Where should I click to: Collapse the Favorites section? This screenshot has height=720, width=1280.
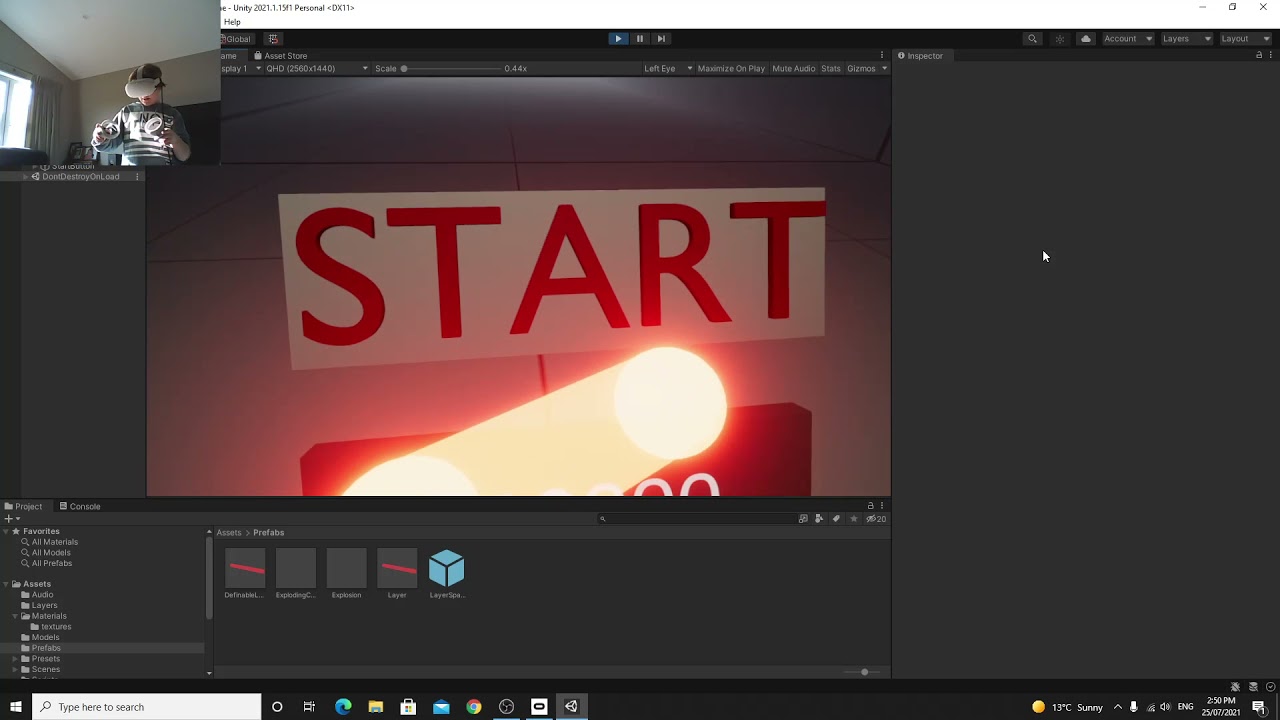pyautogui.click(x=6, y=532)
